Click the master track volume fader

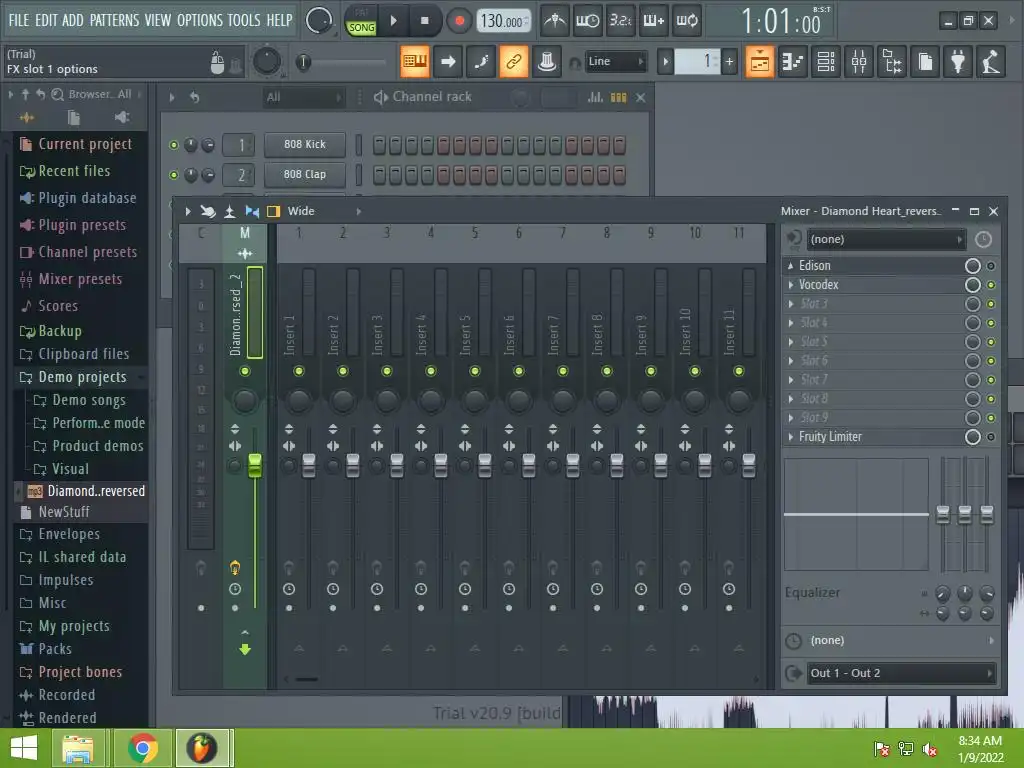255,465
